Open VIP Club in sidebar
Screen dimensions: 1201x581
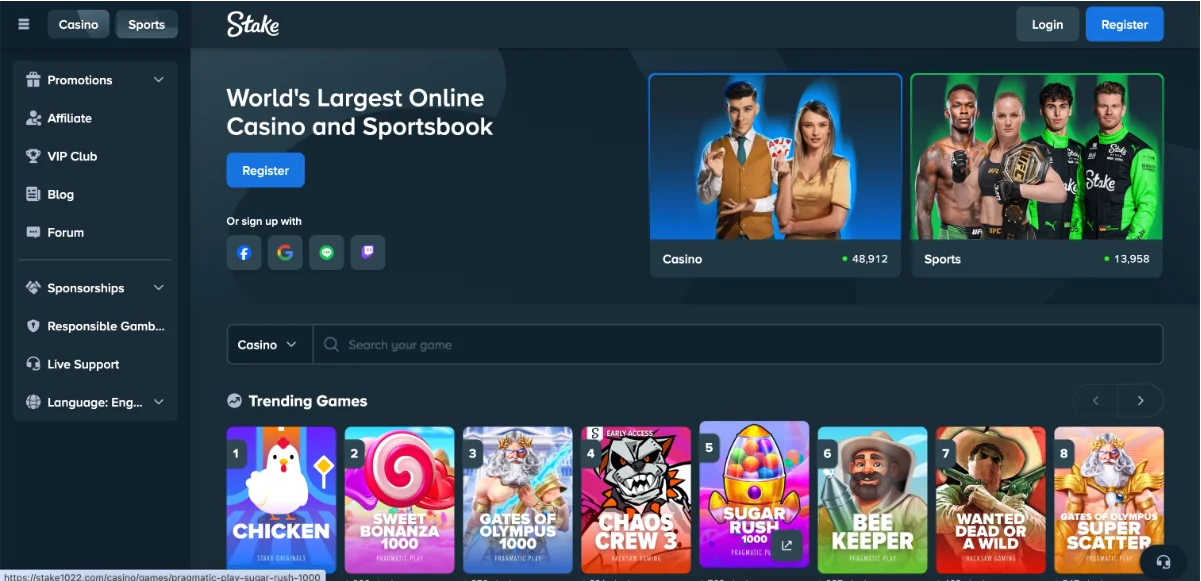tap(72, 156)
